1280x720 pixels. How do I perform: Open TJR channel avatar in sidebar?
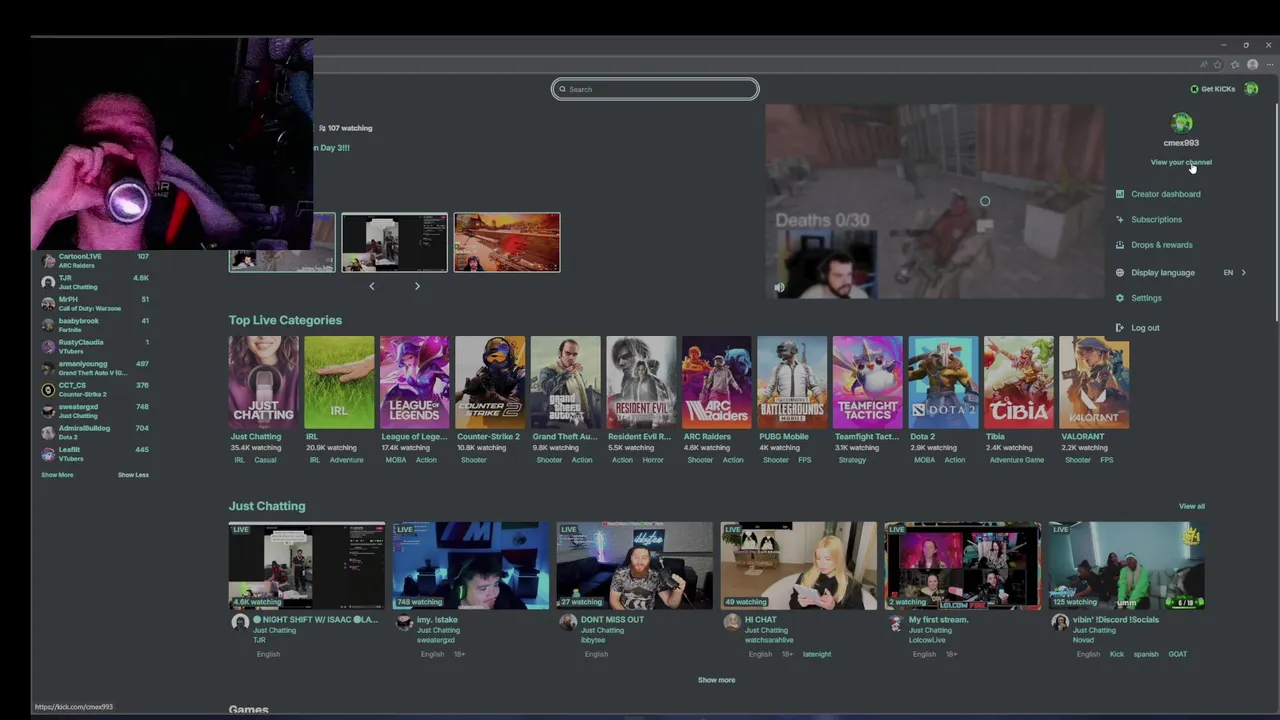[48, 282]
